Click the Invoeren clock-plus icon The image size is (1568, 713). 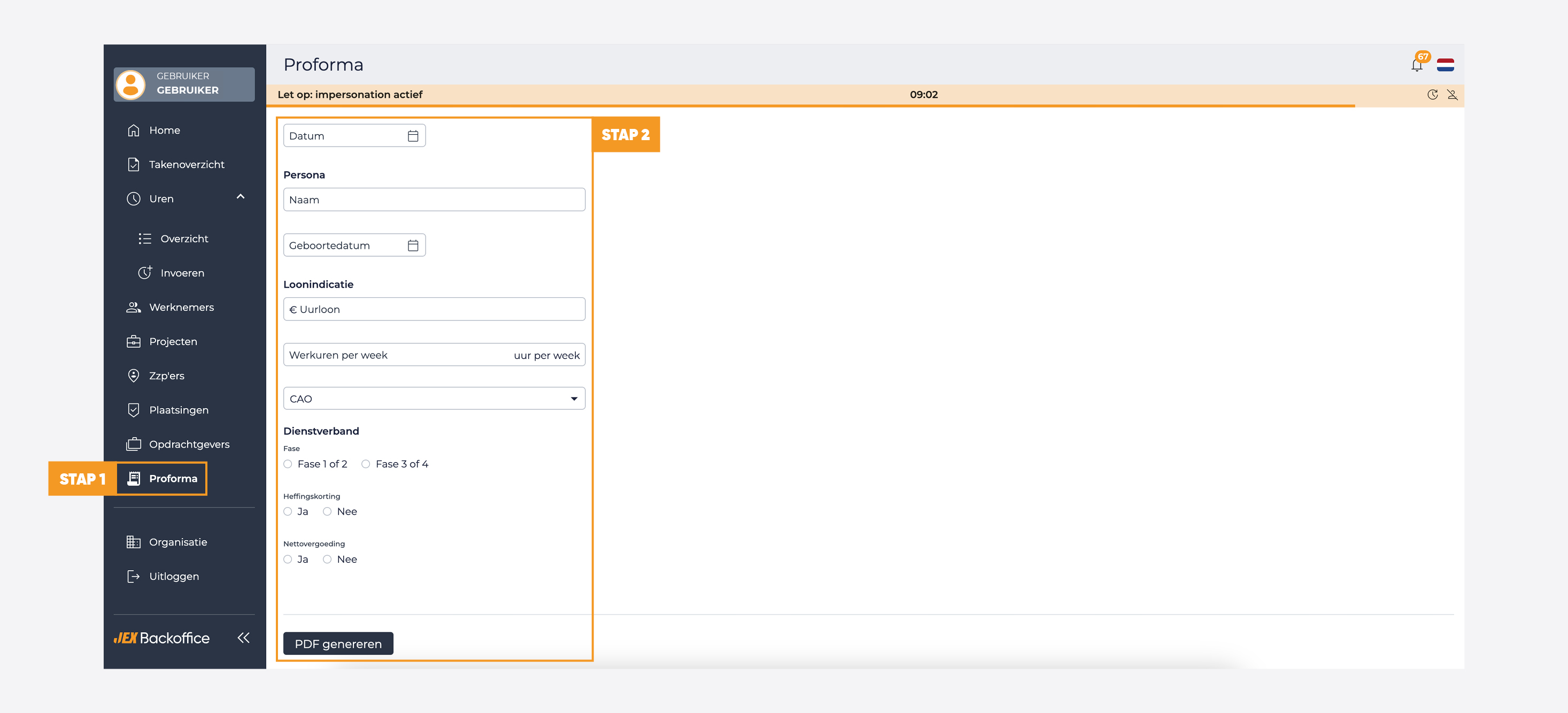click(x=145, y=272)
